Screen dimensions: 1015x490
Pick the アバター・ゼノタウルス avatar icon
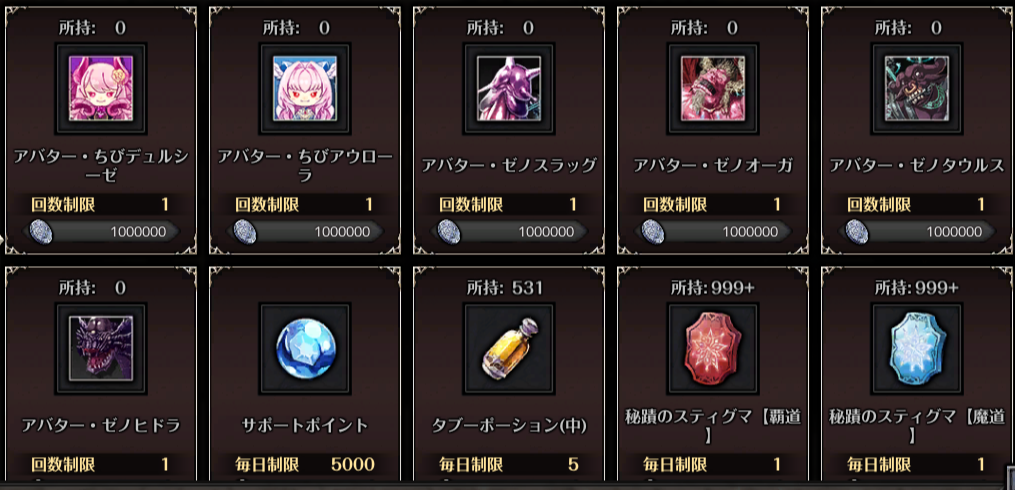click(x=917, y=89)
